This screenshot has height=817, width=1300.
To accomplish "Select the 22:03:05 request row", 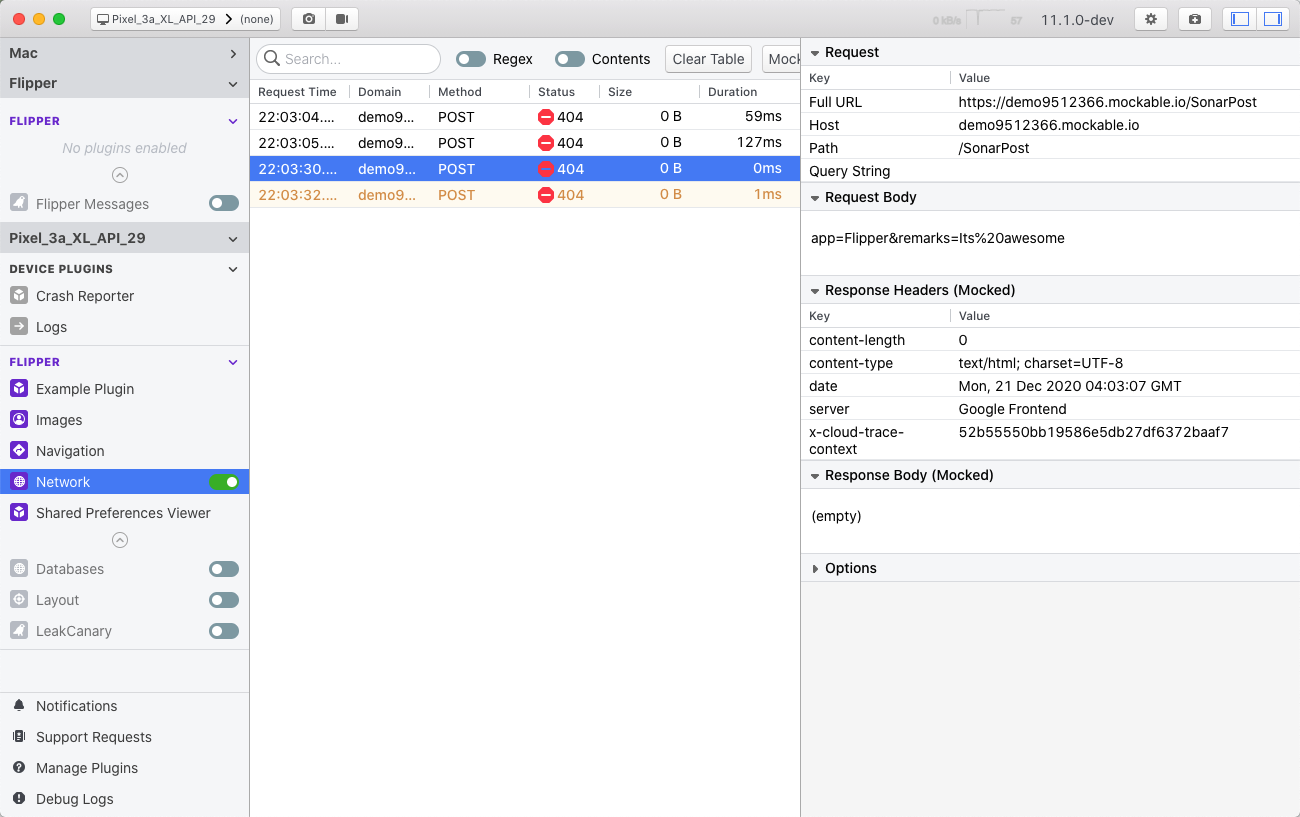I will (525, 143).
